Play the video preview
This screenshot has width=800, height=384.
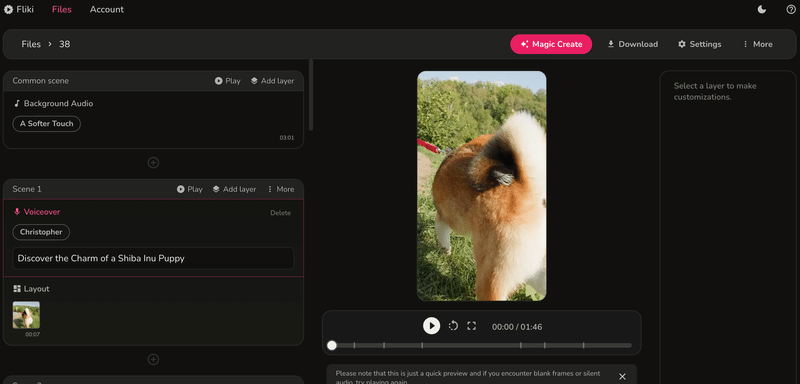click(431, 325)
